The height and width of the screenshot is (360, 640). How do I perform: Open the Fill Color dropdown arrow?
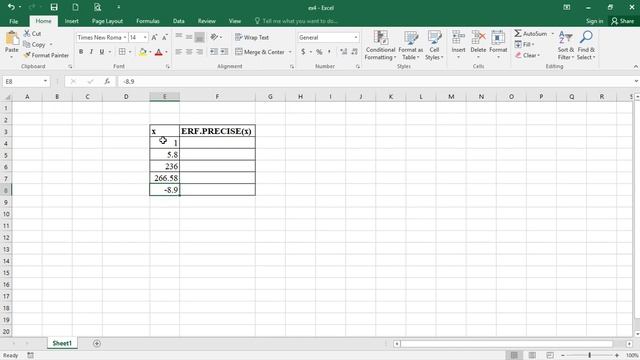point(150,52)
